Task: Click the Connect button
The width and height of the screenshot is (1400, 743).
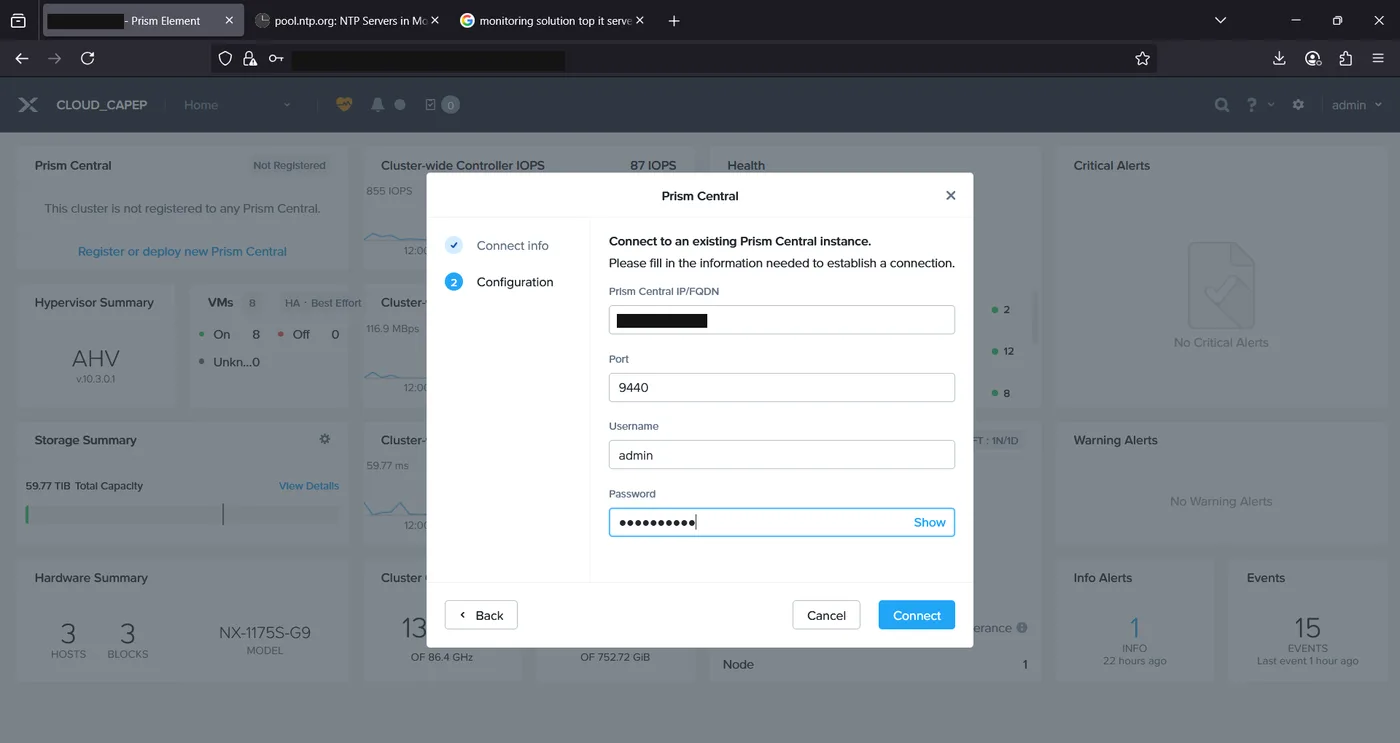Action: [917, 615]
